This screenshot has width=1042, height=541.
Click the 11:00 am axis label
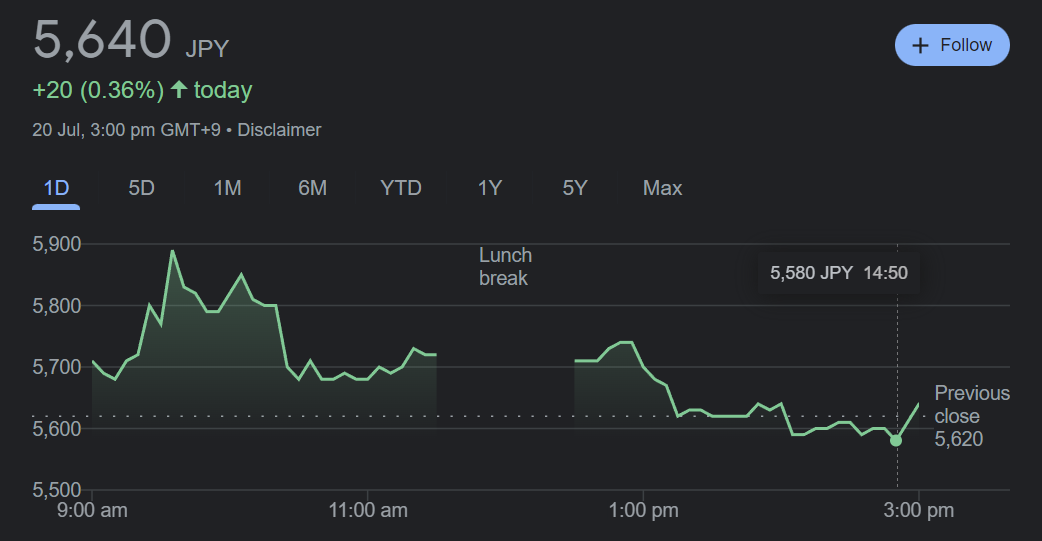(368, 511)
